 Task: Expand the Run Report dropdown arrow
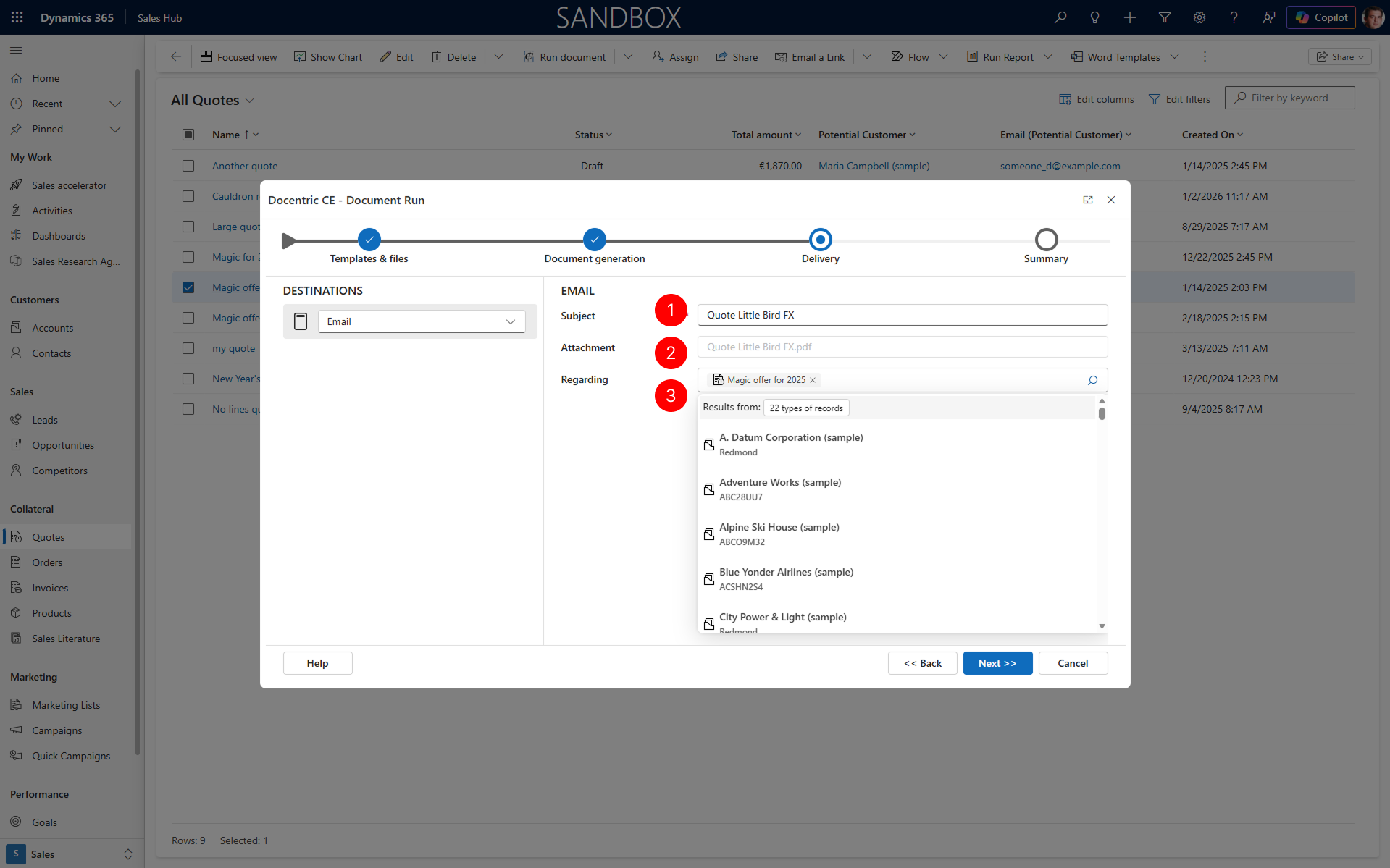tap(1047, 56)
